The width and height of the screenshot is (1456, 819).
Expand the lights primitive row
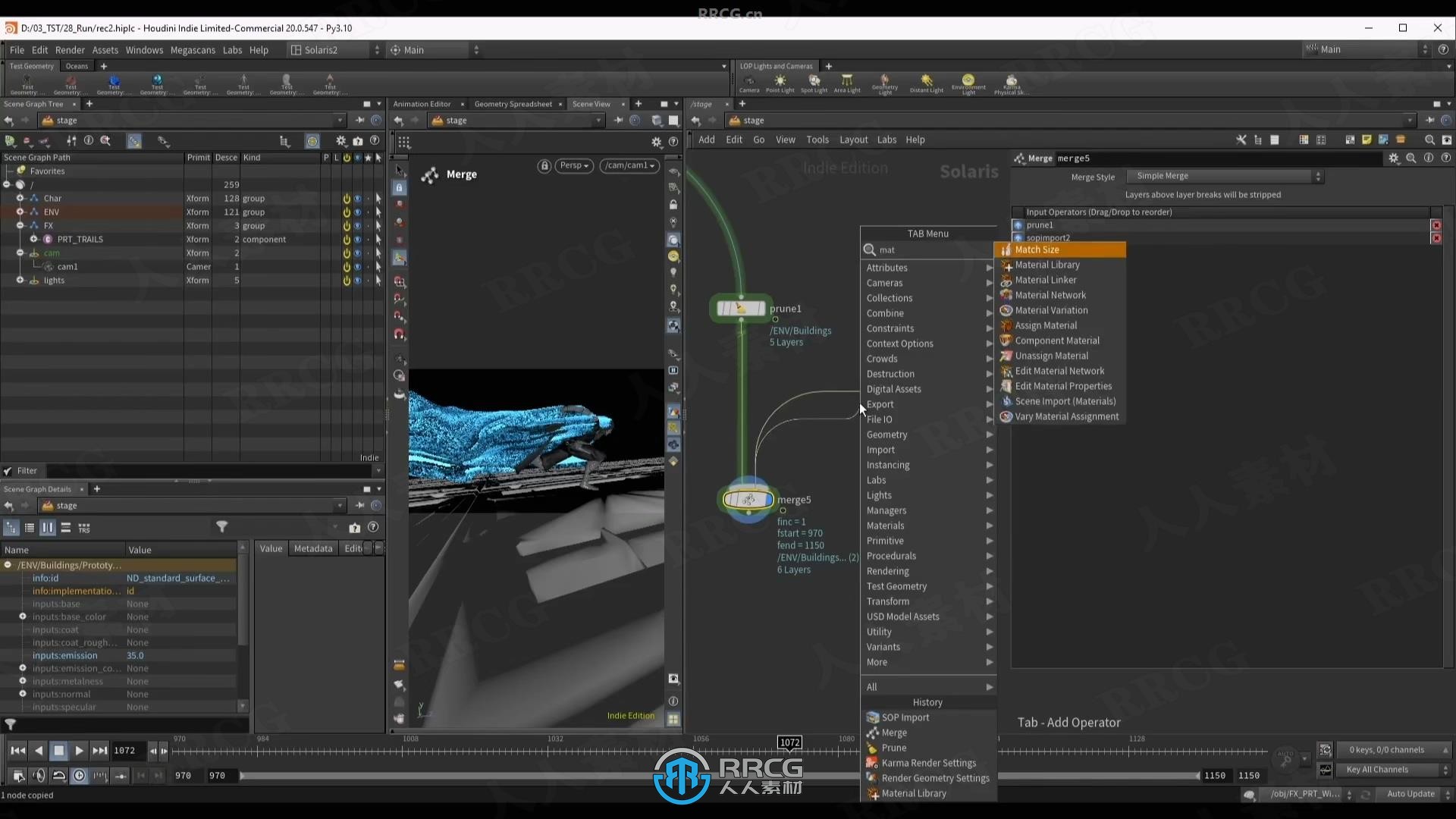click(x=20, y=281)
